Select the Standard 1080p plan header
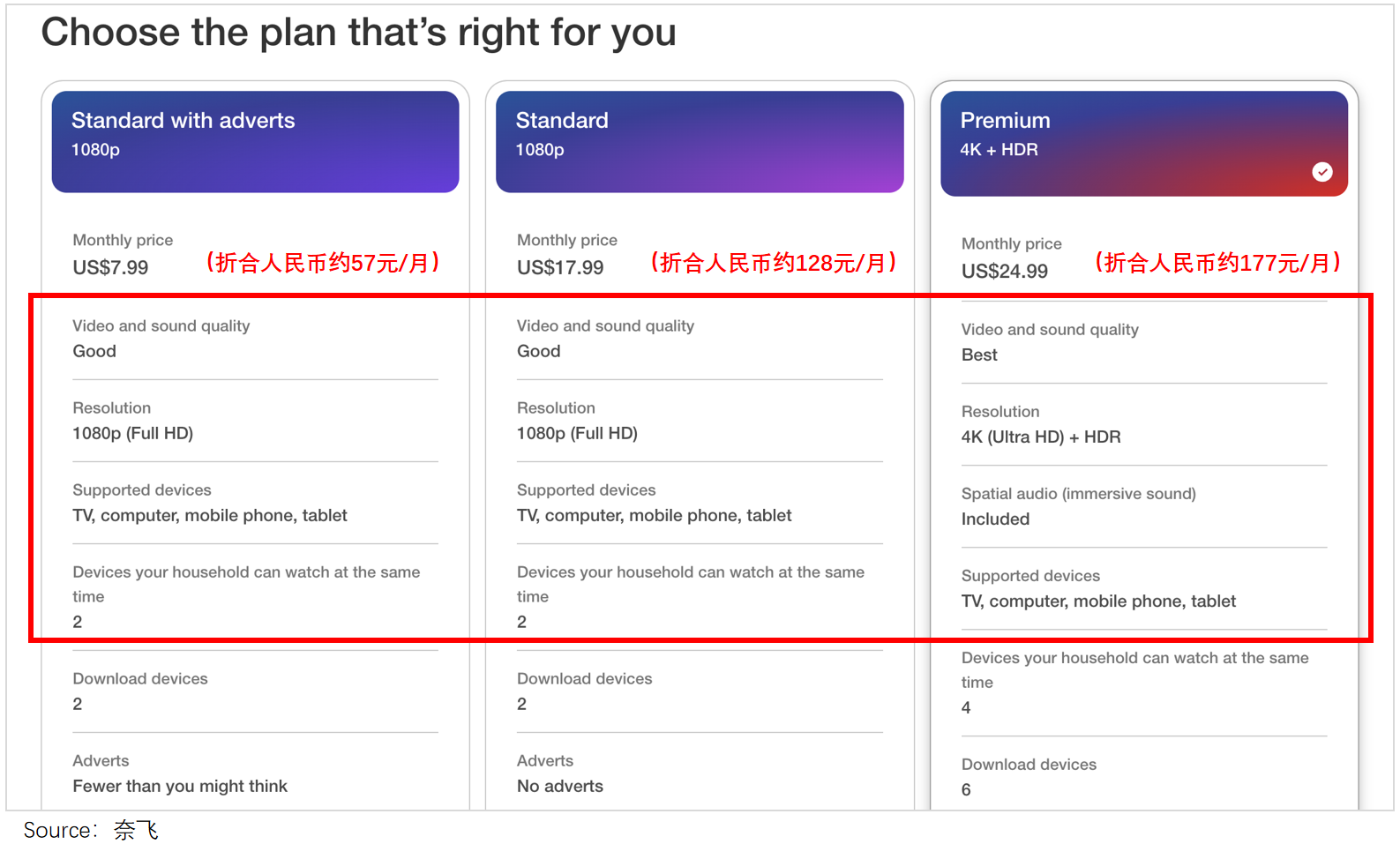 click(x=699, y=141)
